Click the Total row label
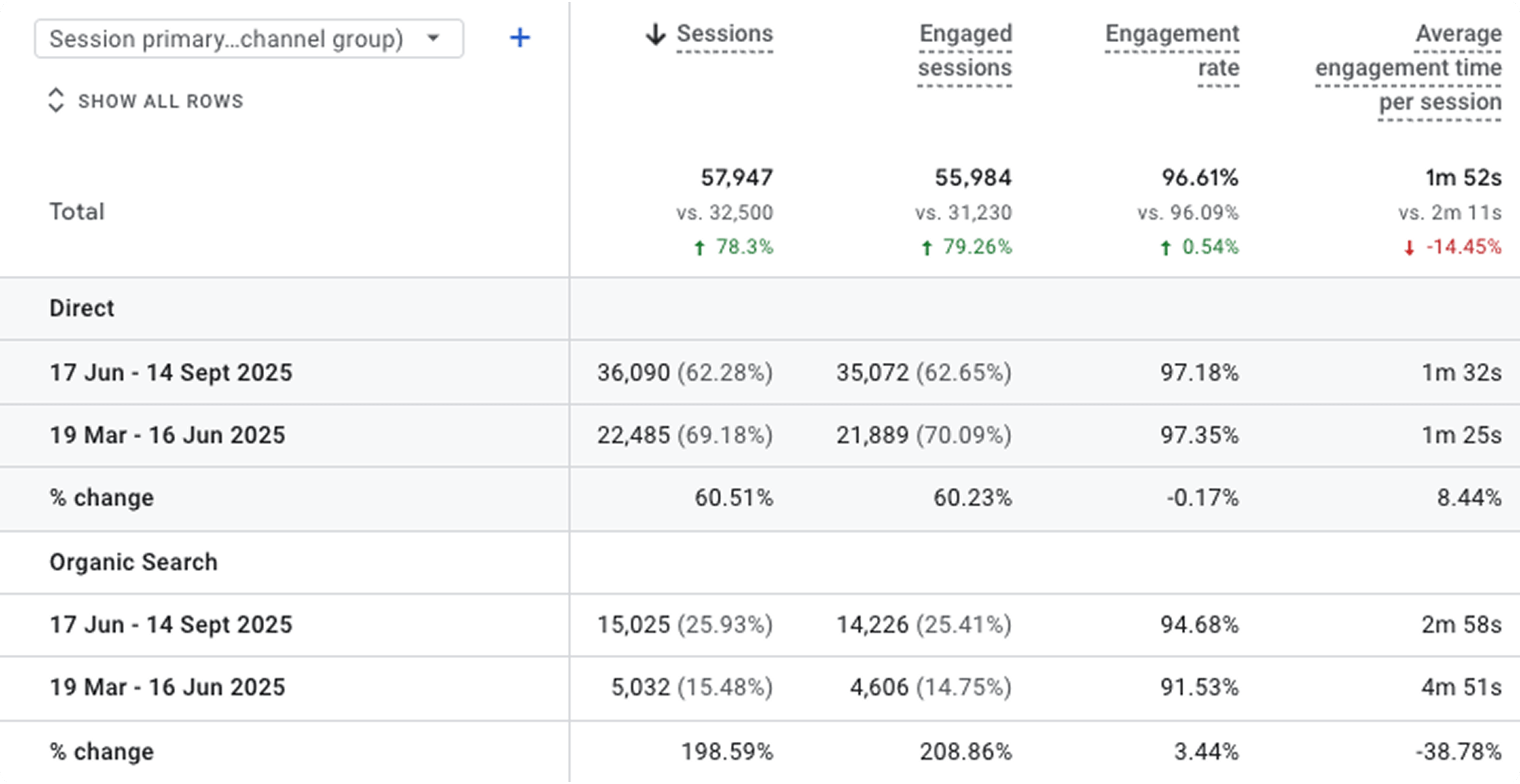The width and height of the screenshot is (1520, 784). [77, 212]
